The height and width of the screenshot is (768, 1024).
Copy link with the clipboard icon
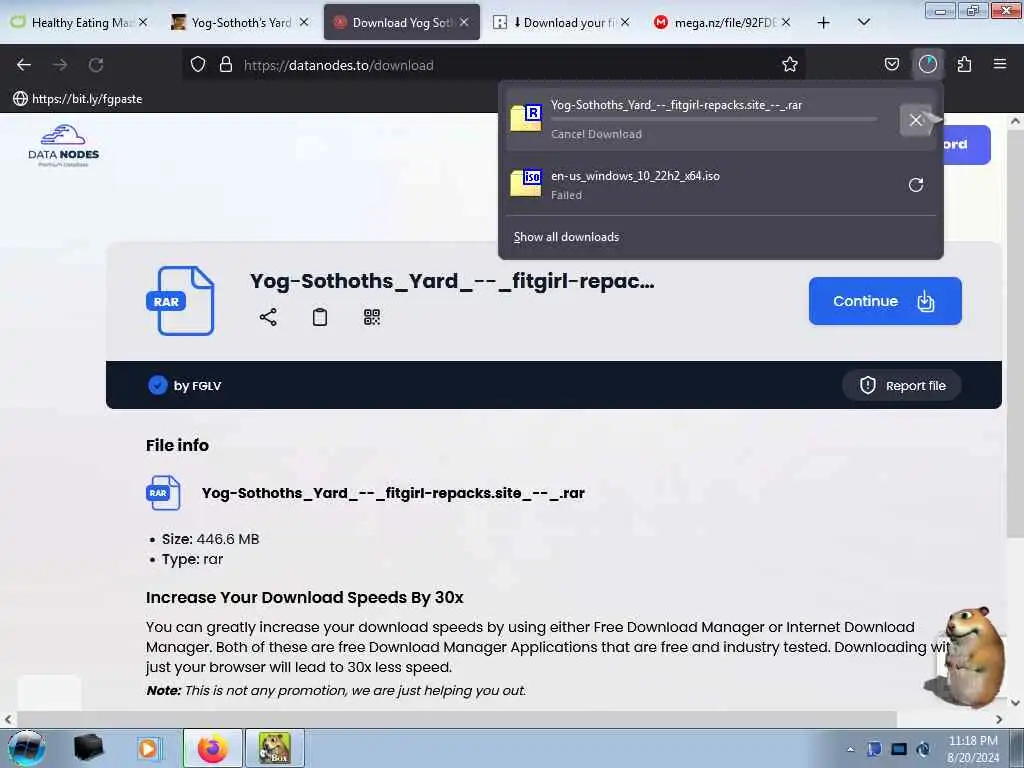[320, 317]
